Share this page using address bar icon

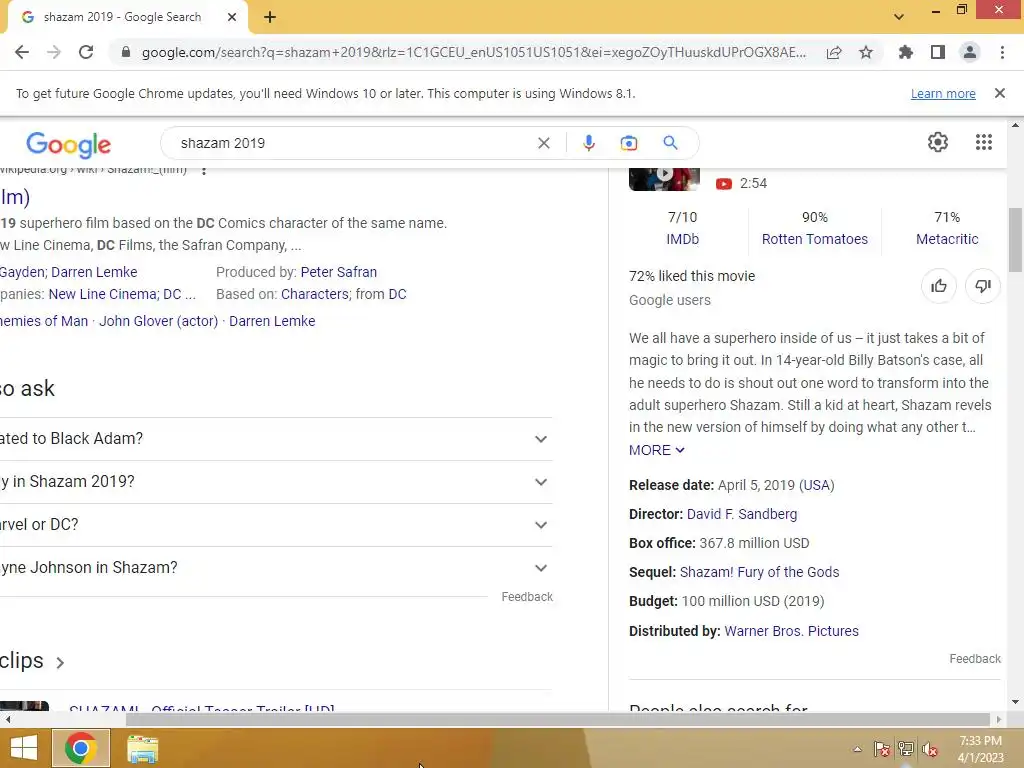tap(834, 53)
